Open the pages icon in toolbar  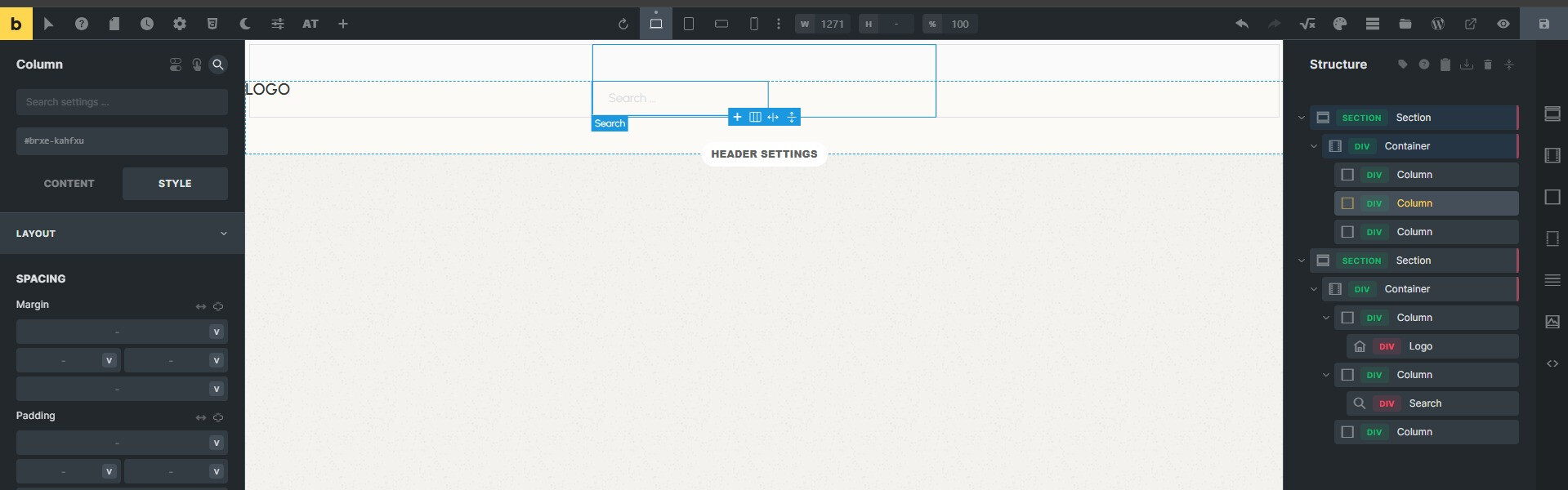114,24
